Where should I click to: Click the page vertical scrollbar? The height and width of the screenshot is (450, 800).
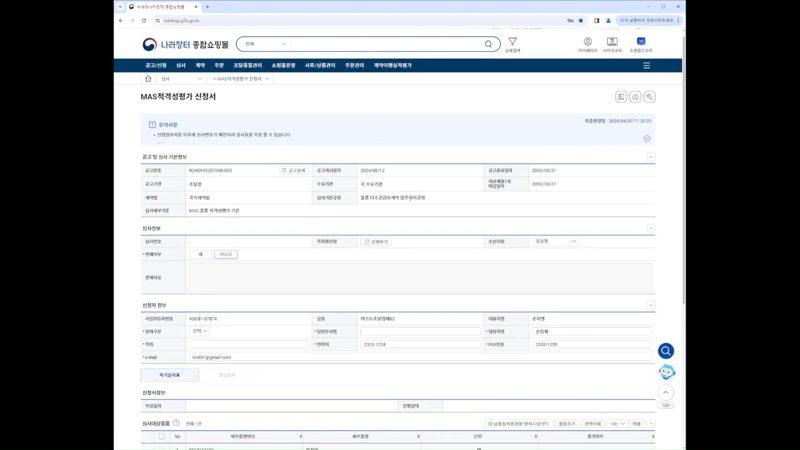[684, 168]
